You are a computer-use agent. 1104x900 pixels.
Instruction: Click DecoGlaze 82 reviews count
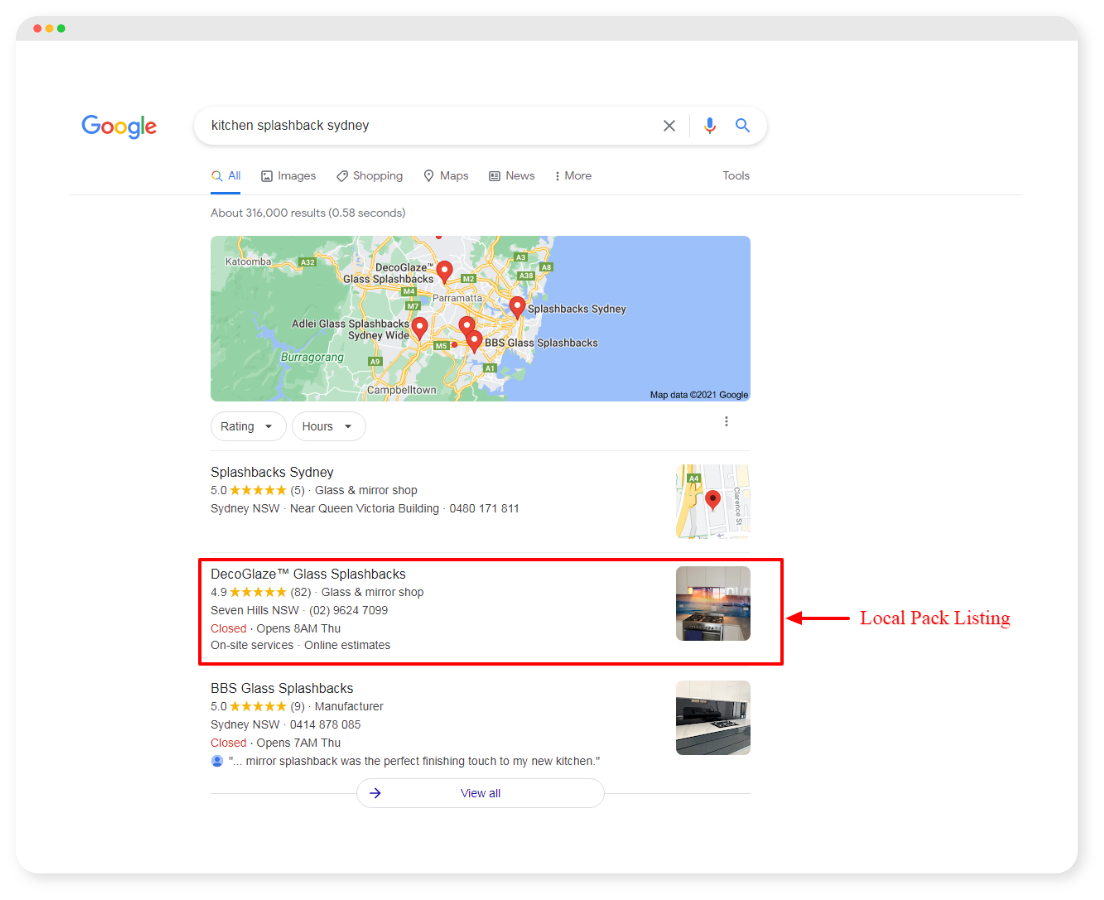(301, 592)
